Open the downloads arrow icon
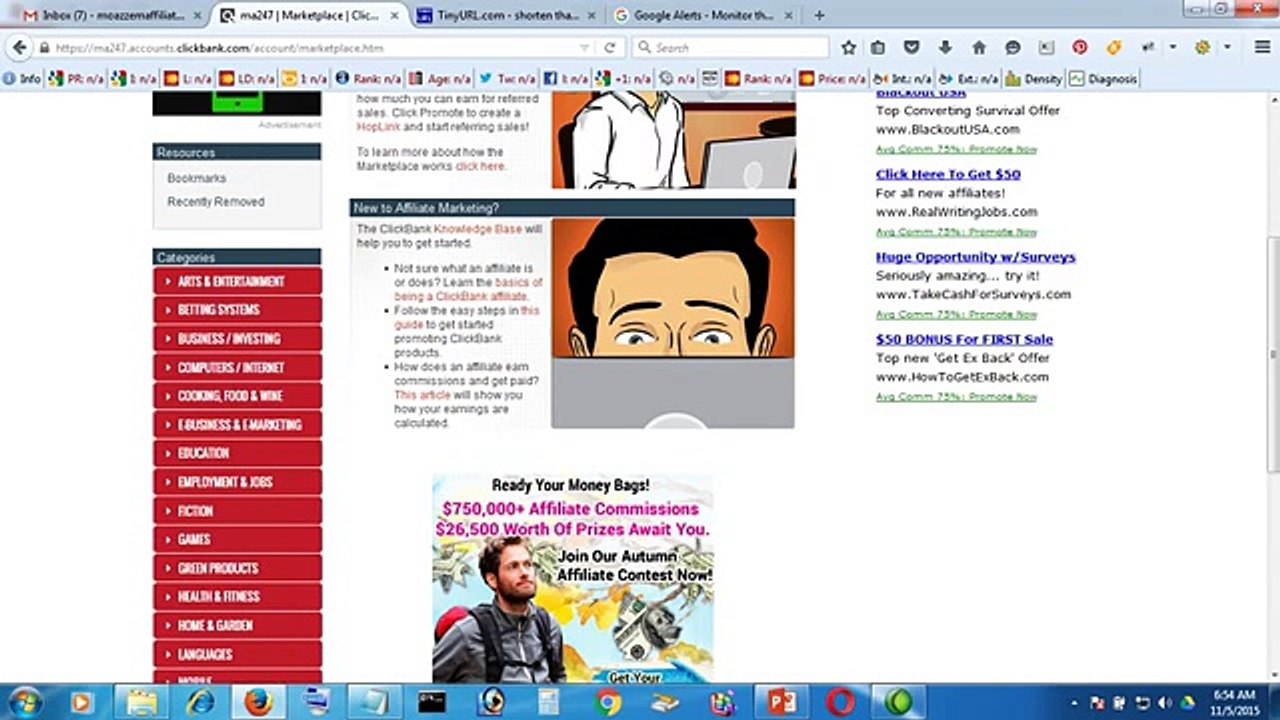Image resolution: width=1280 pixels, height=720 pixels. (x=945, y=47)
